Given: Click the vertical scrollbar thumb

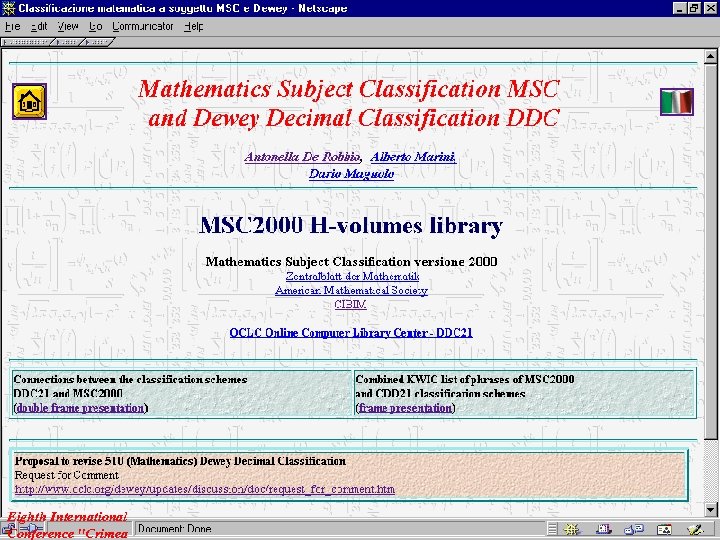Looking at the screenshot, I should pyautogui.click(x=711, y=251).
